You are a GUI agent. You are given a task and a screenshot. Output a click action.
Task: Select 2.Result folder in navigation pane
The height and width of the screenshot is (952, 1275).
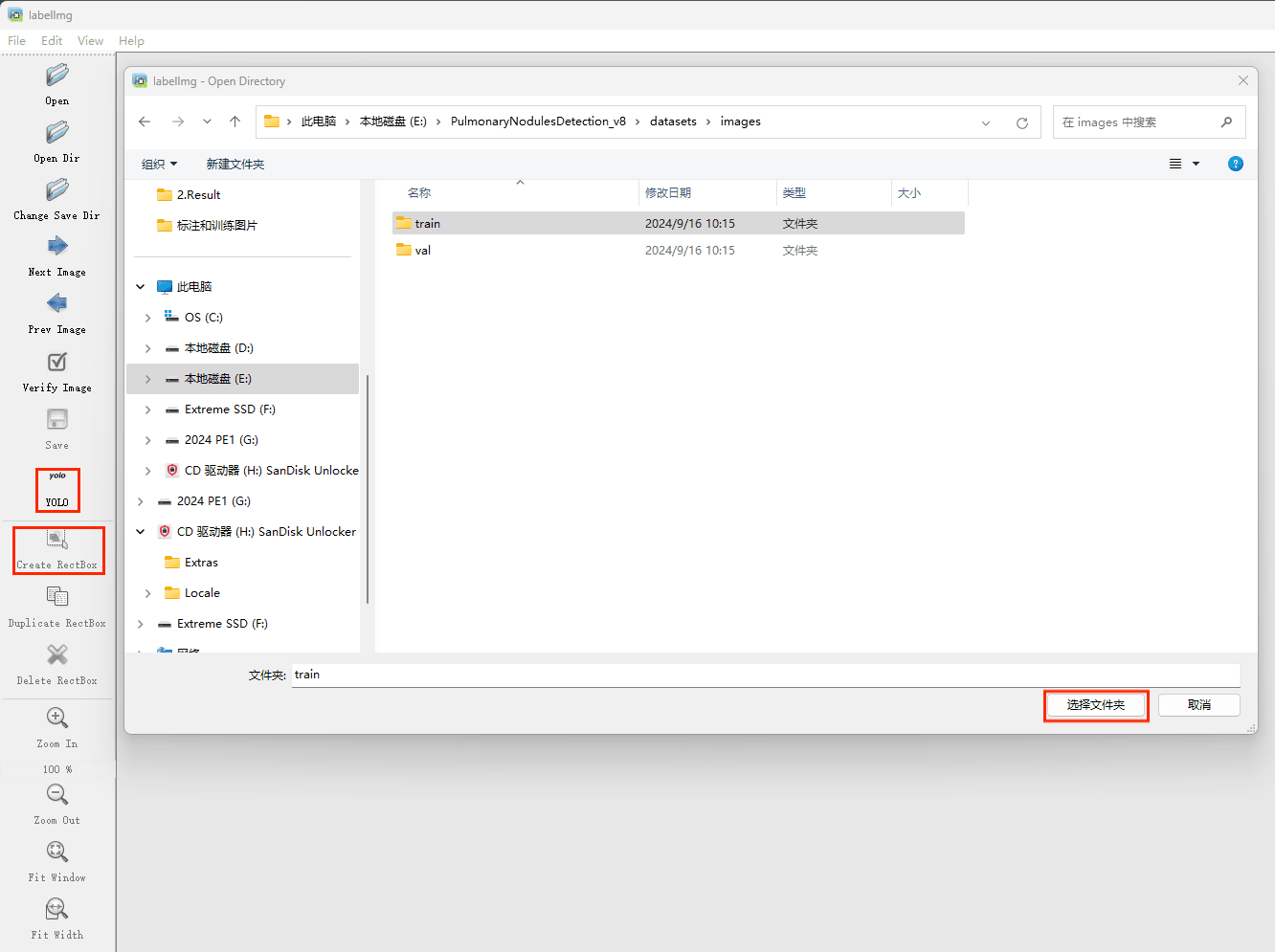click(198, 195)
